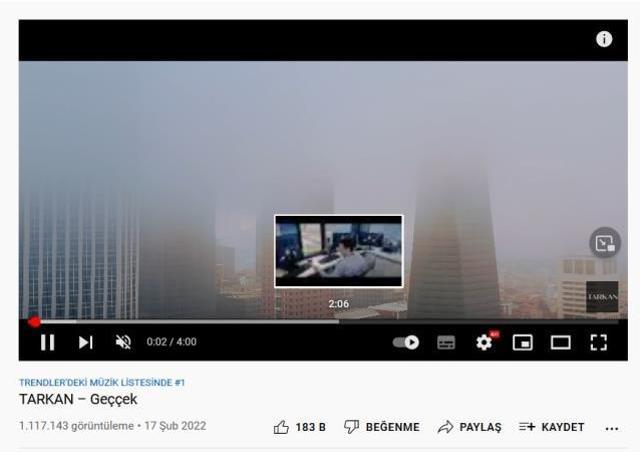The height and width of the screenshot is (452, 640).
Task: Click the TARKAN channel watermark
Action: pyautogui.click(x=602, y=296)
